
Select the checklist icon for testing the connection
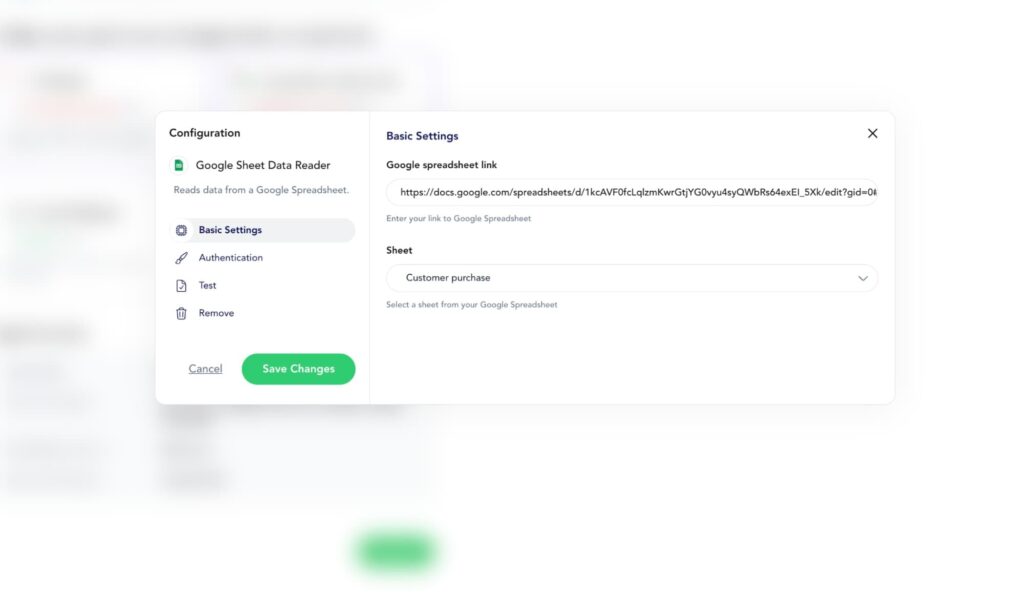click(181, 285)
